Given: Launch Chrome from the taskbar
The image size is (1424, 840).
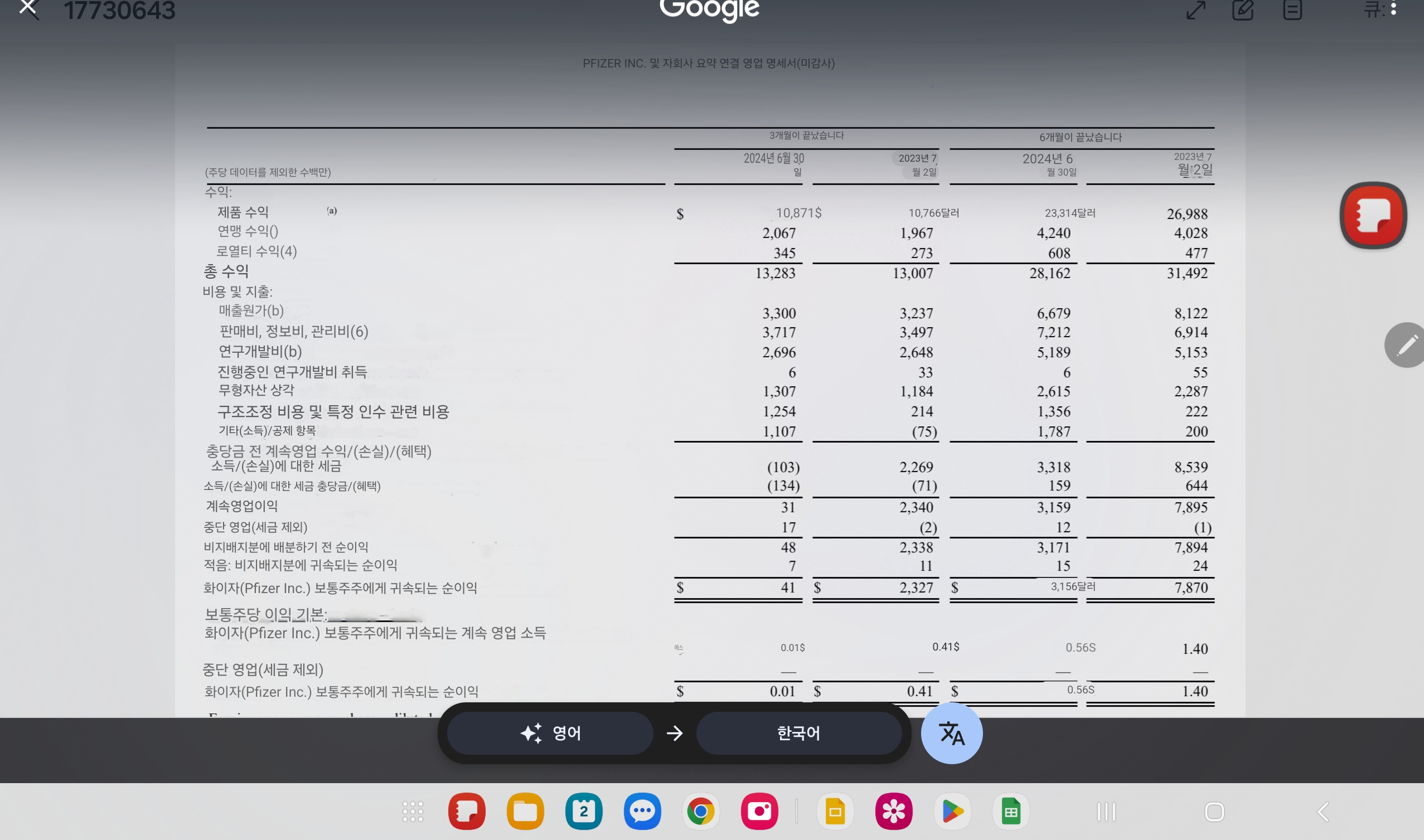Looking at the screenshot, I should [x=700, y=812].
